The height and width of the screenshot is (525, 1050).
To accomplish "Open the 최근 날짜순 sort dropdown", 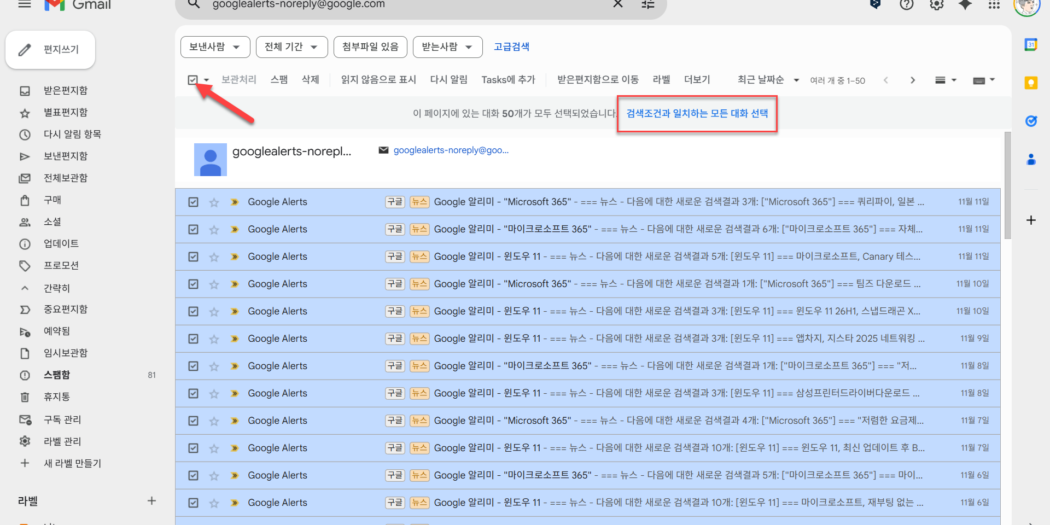I will coord(766,80).
